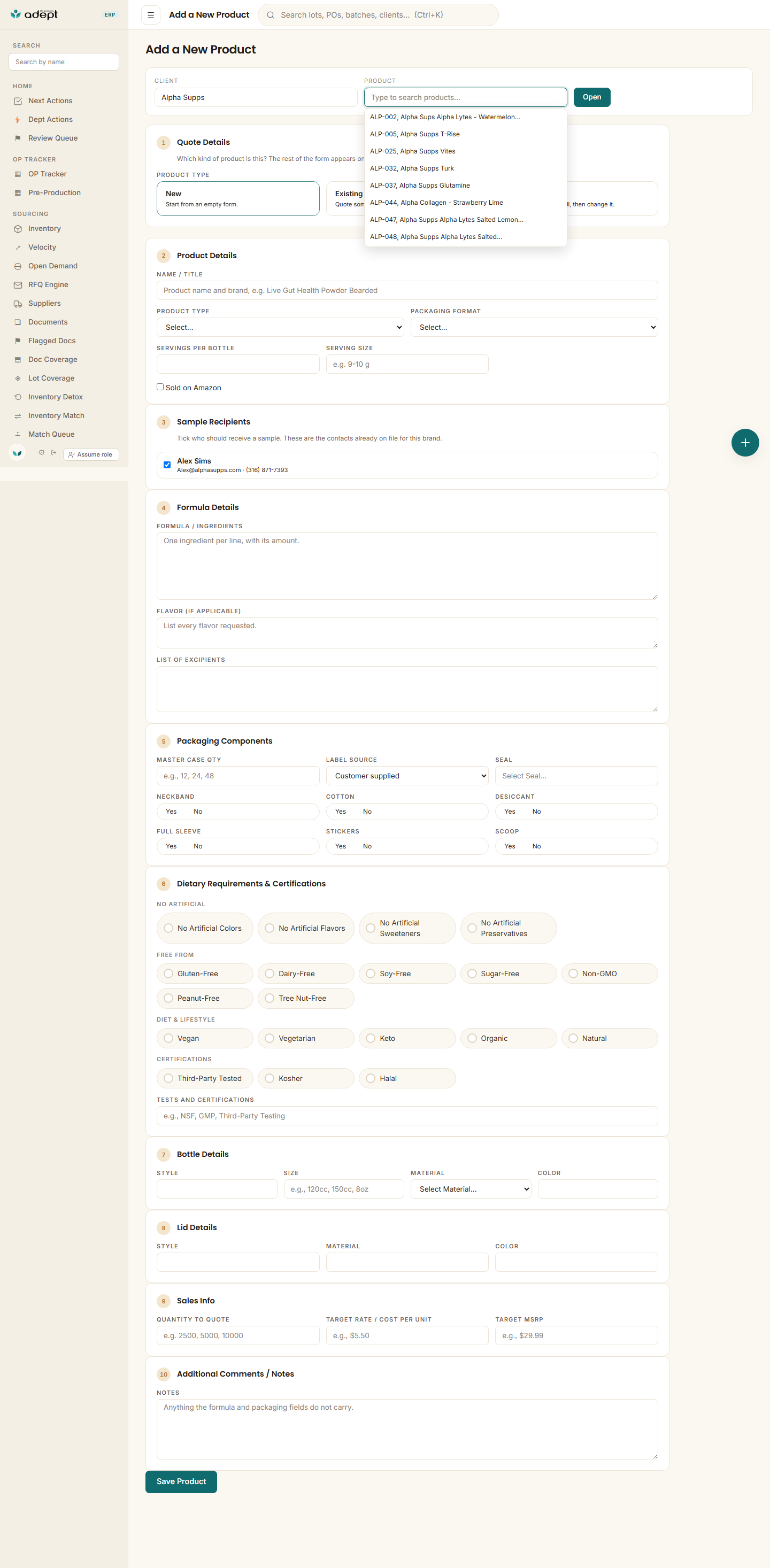The width and height of the screenshot is (770, 1568).
Task: Select Yes for Stickers
Action: coord(340,846)
